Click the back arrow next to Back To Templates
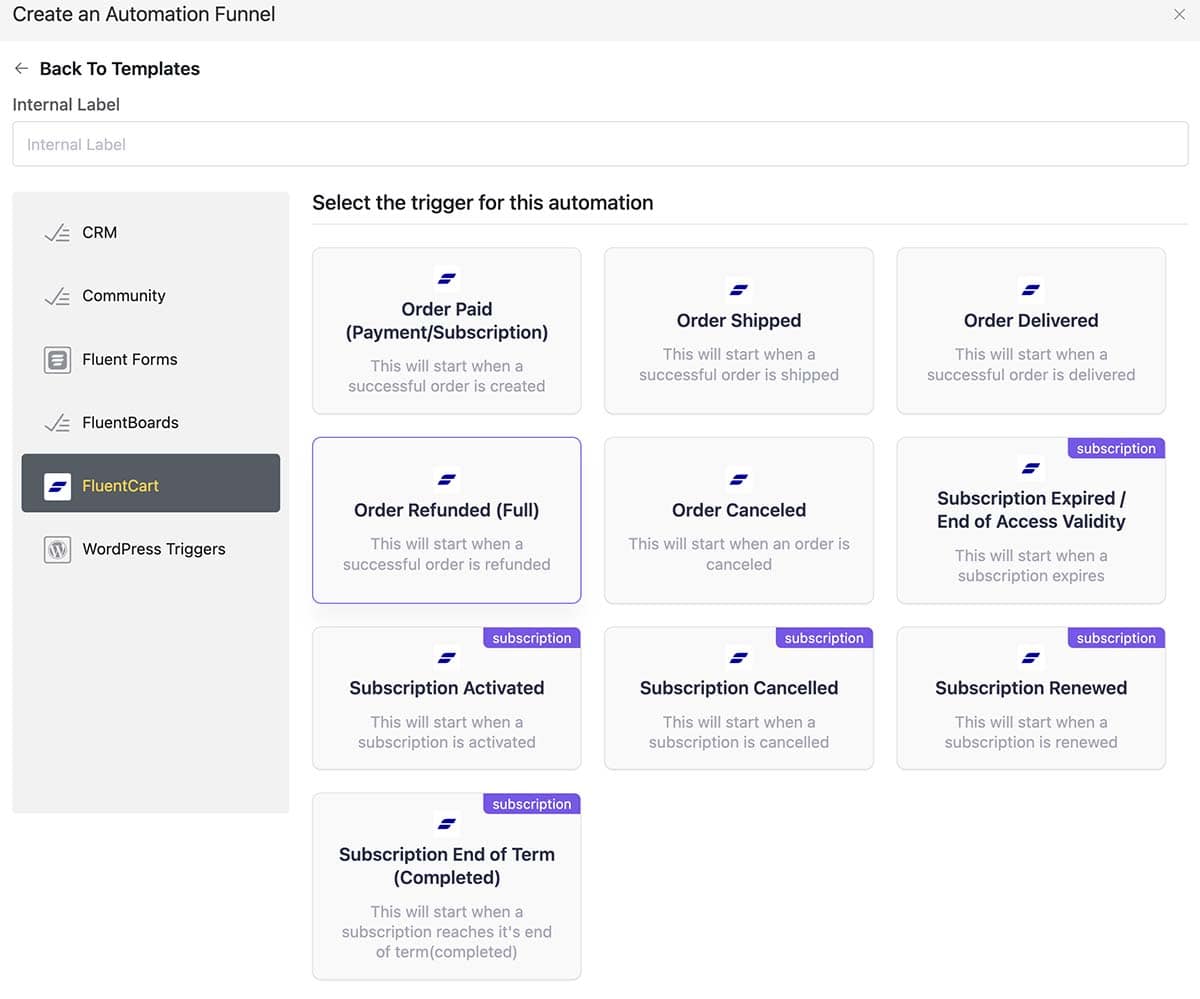Image resolution: width=1200 pixels, height=999 pixels. pos(21,68)
